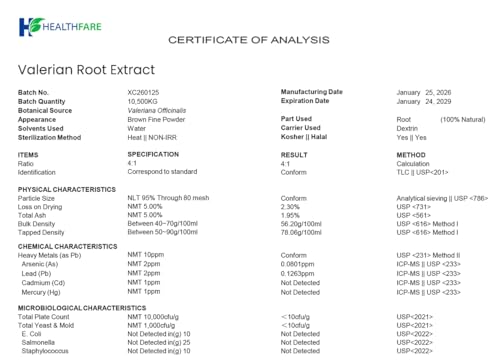This screenshot has height=361, width=500.
Task: Click the 'Mercury (Hg)' item label
Action: coord(41,292)
